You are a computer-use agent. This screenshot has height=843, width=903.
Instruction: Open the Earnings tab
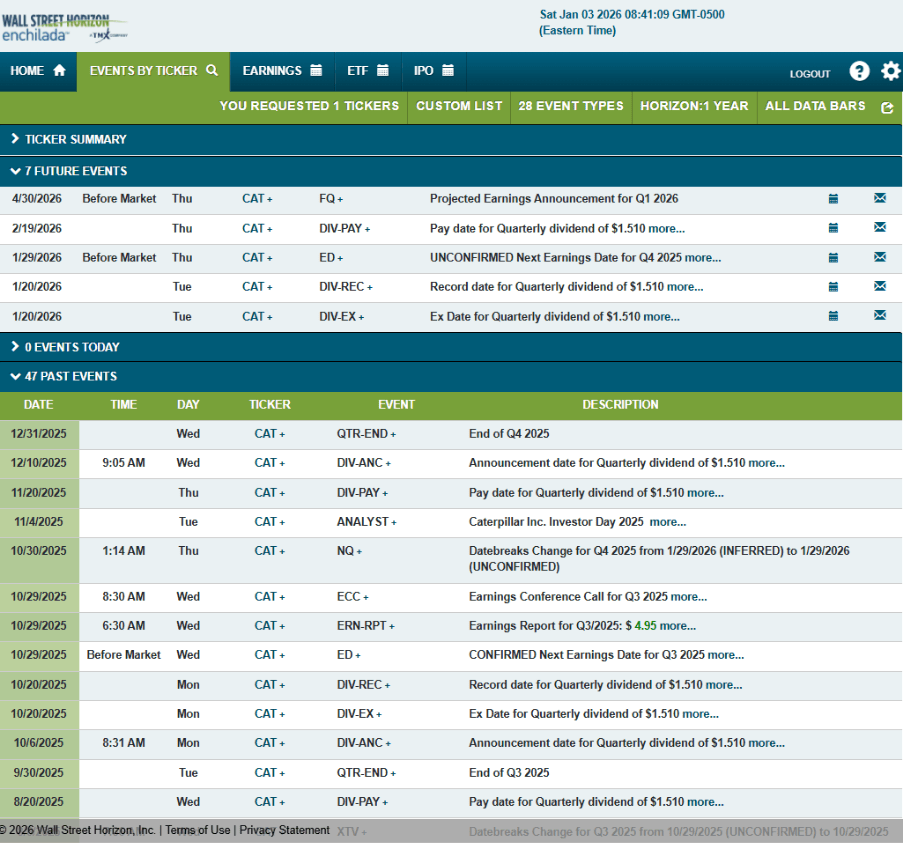[x=281, y=71]
